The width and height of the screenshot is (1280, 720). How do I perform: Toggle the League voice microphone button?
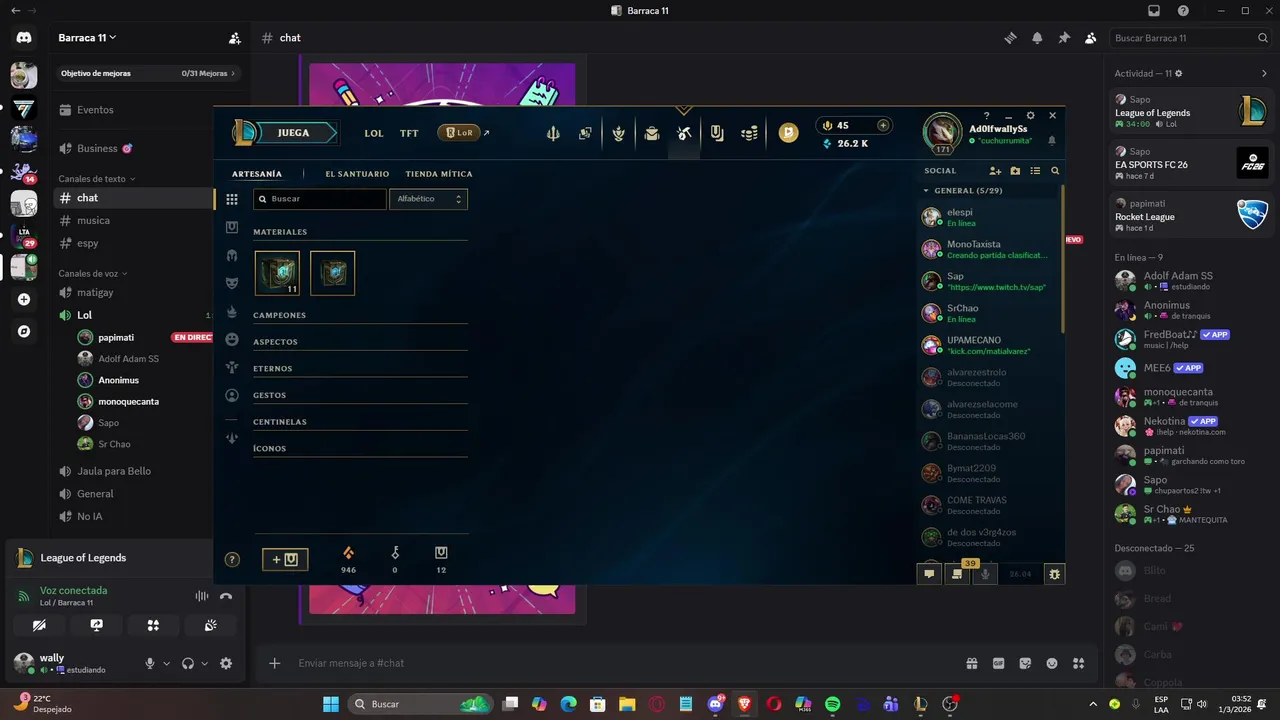(x=986, y=574)
